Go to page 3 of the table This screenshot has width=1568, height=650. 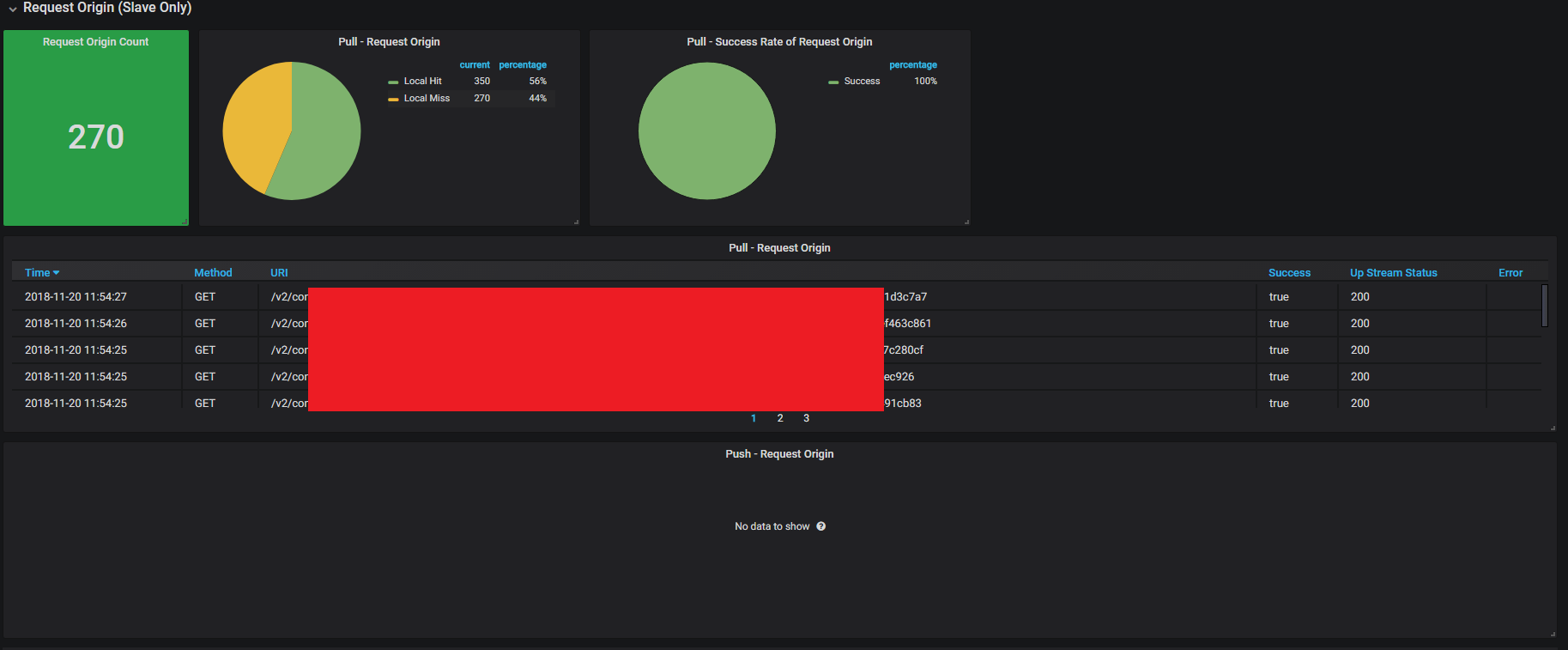806,418
